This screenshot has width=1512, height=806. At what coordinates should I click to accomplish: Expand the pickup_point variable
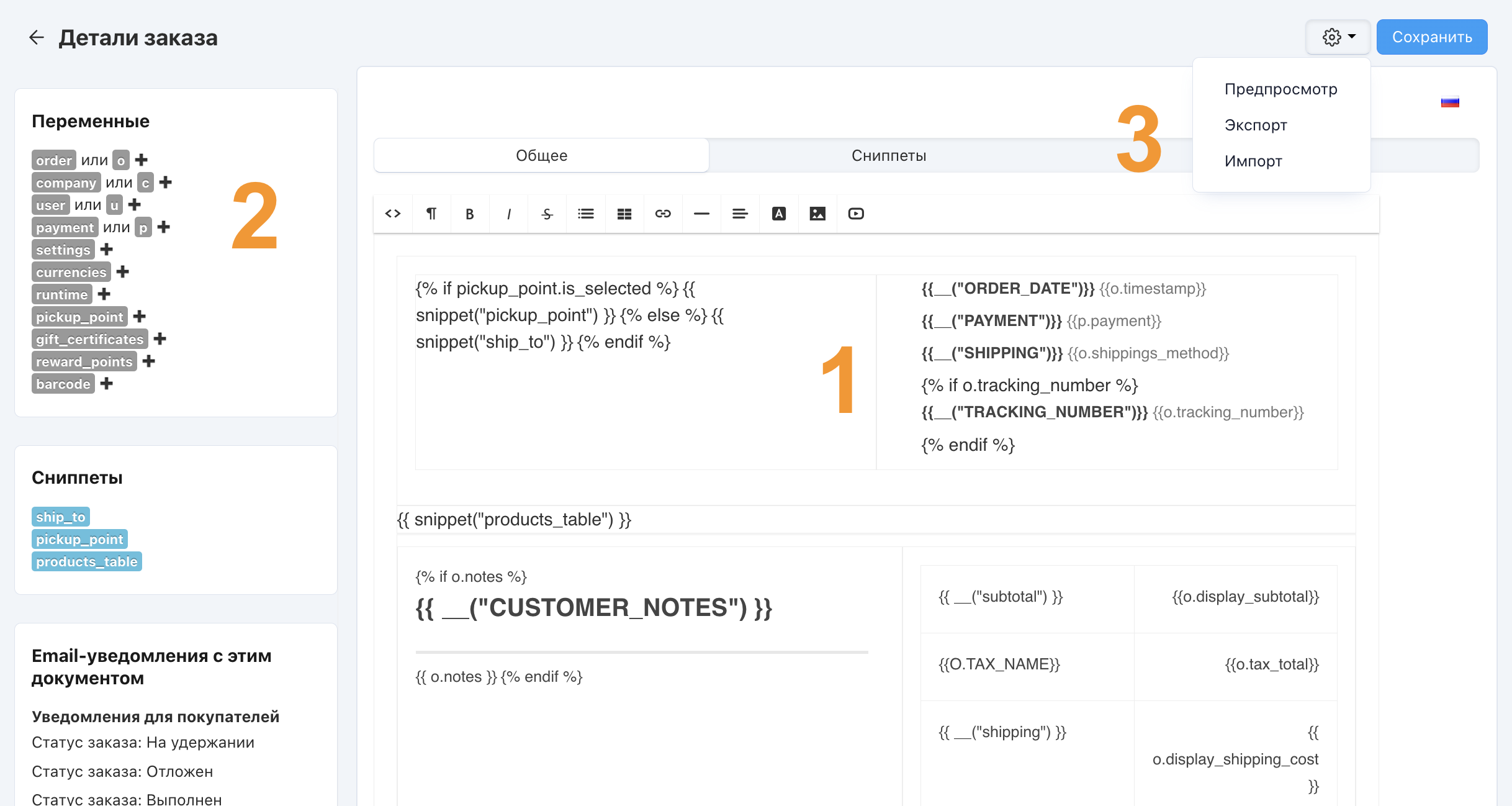click(x=140, y=316)
